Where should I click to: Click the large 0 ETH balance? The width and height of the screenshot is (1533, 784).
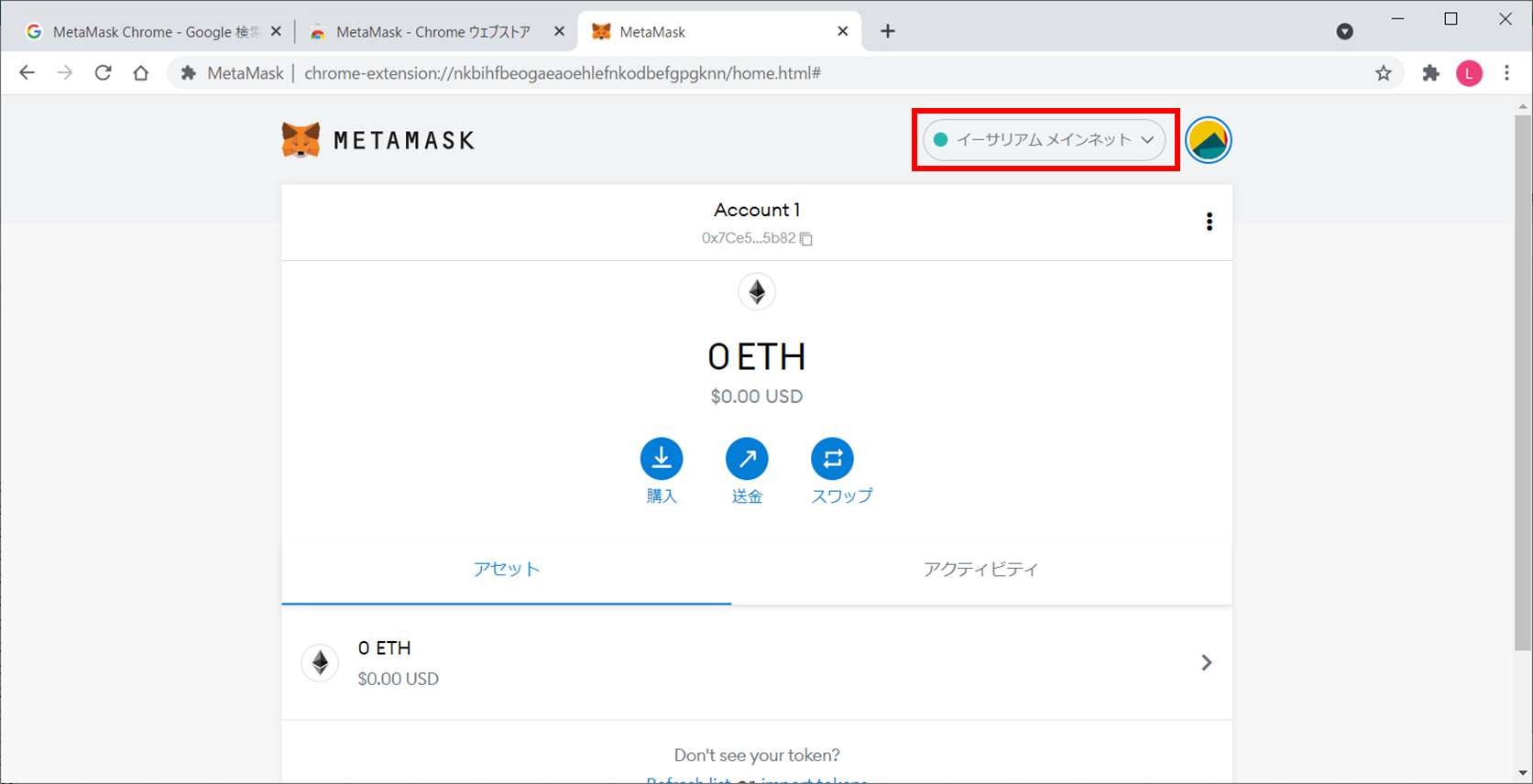[x=757, y=356]
